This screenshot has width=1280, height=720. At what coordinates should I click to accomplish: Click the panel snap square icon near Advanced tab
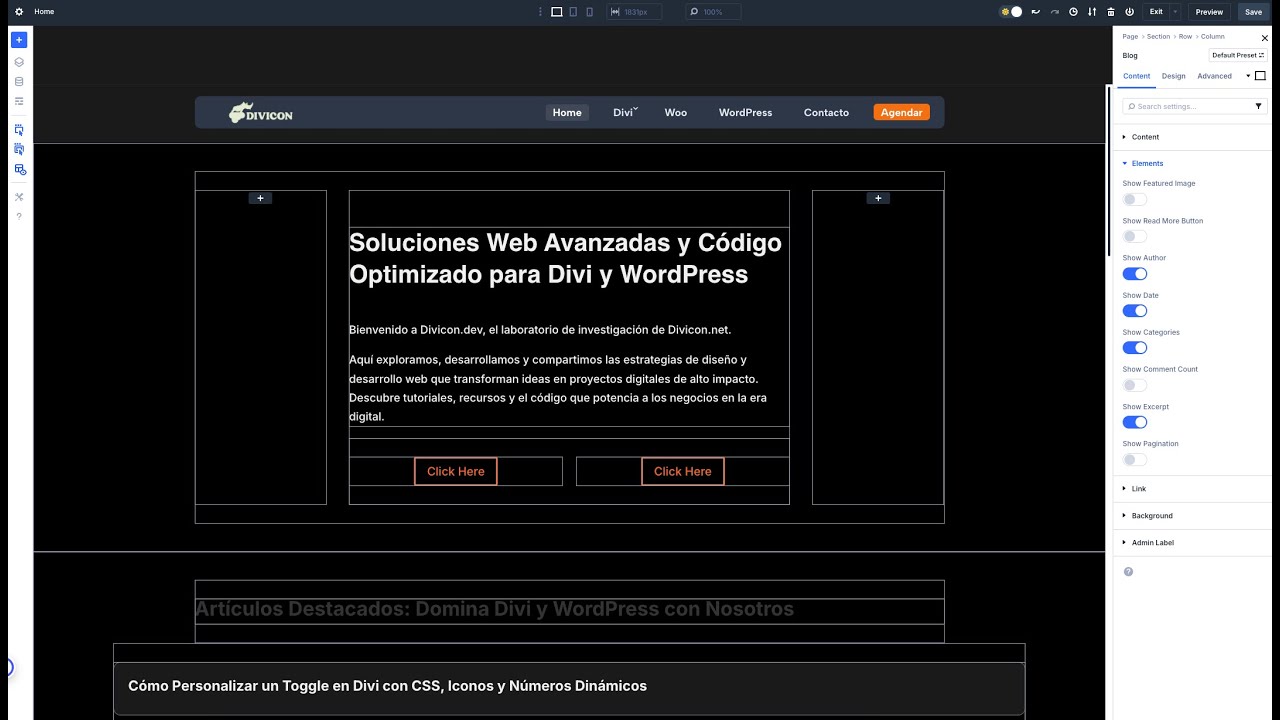tap(1260, 76)
